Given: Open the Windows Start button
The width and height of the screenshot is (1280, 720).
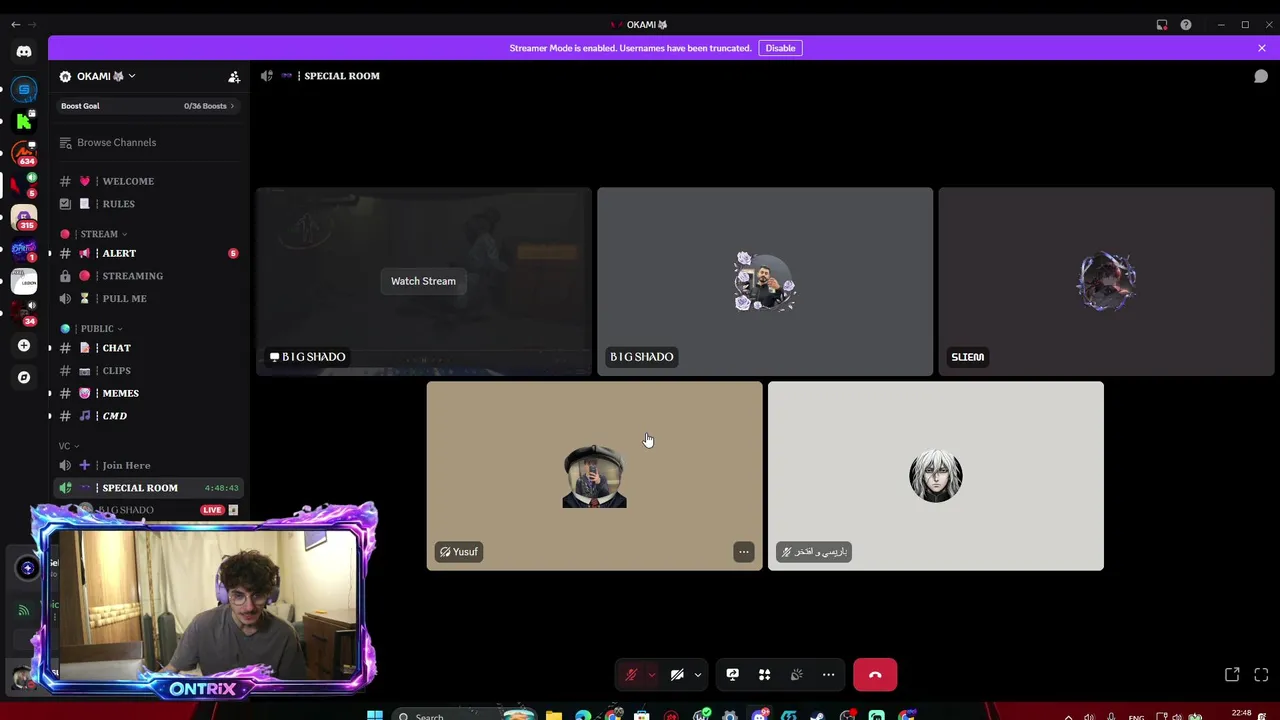Looking at the screenshot, I should 374,715.
